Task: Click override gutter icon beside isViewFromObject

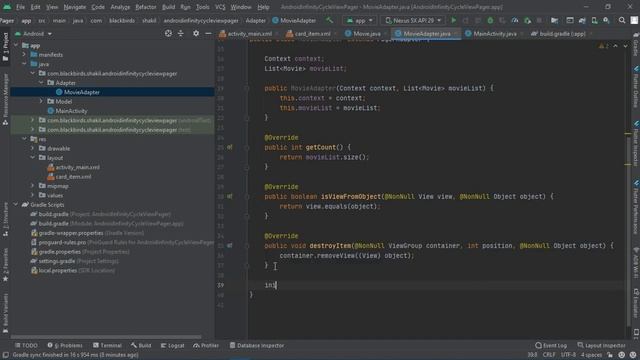Action: click(230, 196)
